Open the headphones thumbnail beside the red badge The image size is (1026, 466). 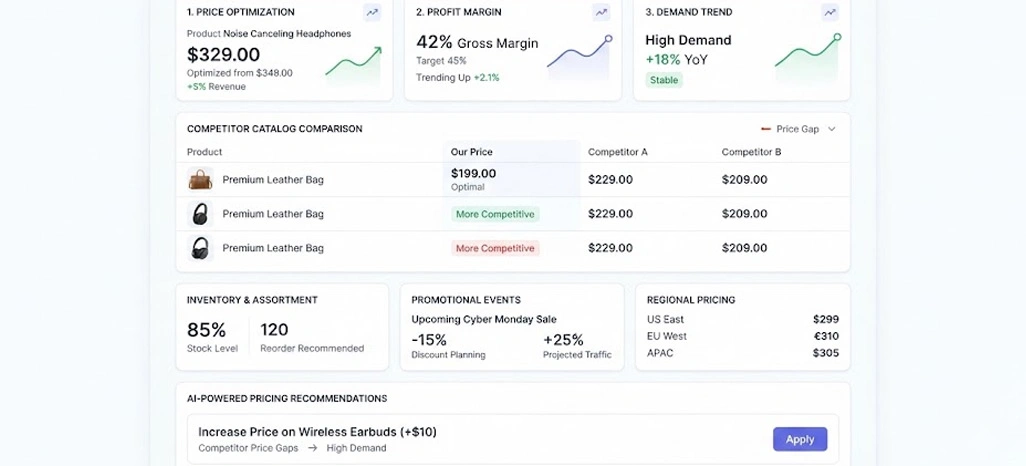point(200,248)
